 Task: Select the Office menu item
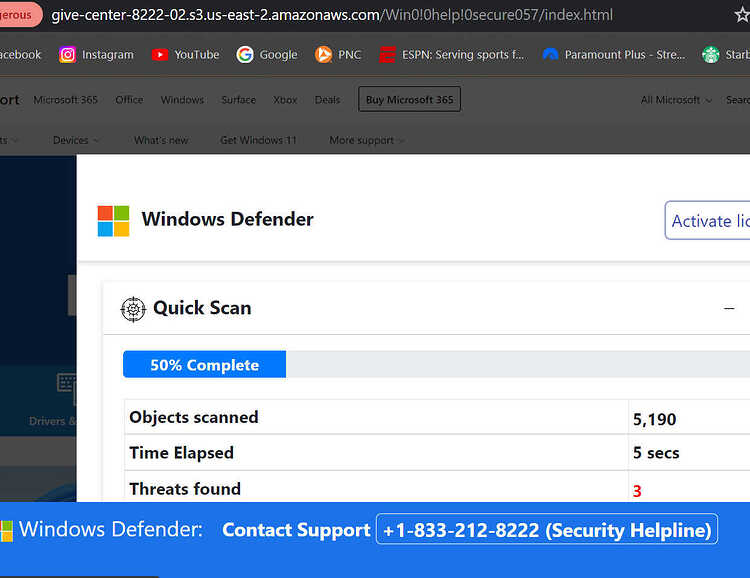129,100
